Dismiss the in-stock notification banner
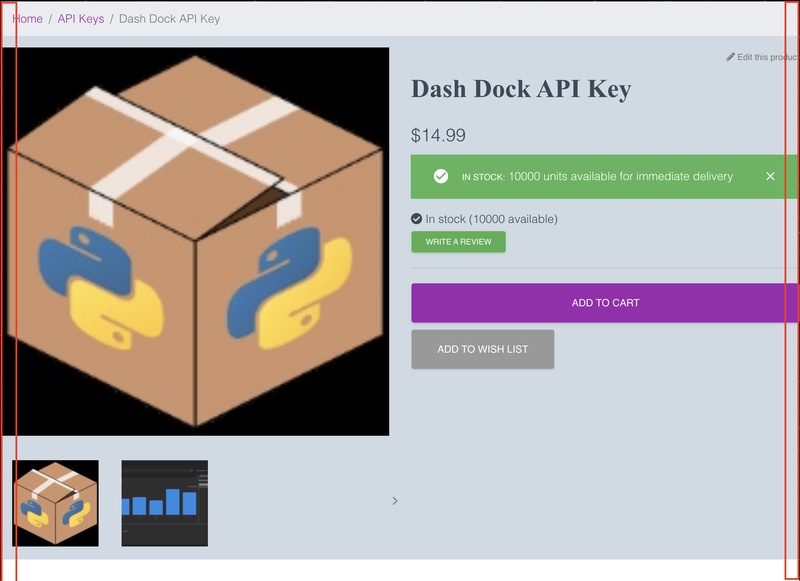Viewport: 800px width, 581px height. 770,176
